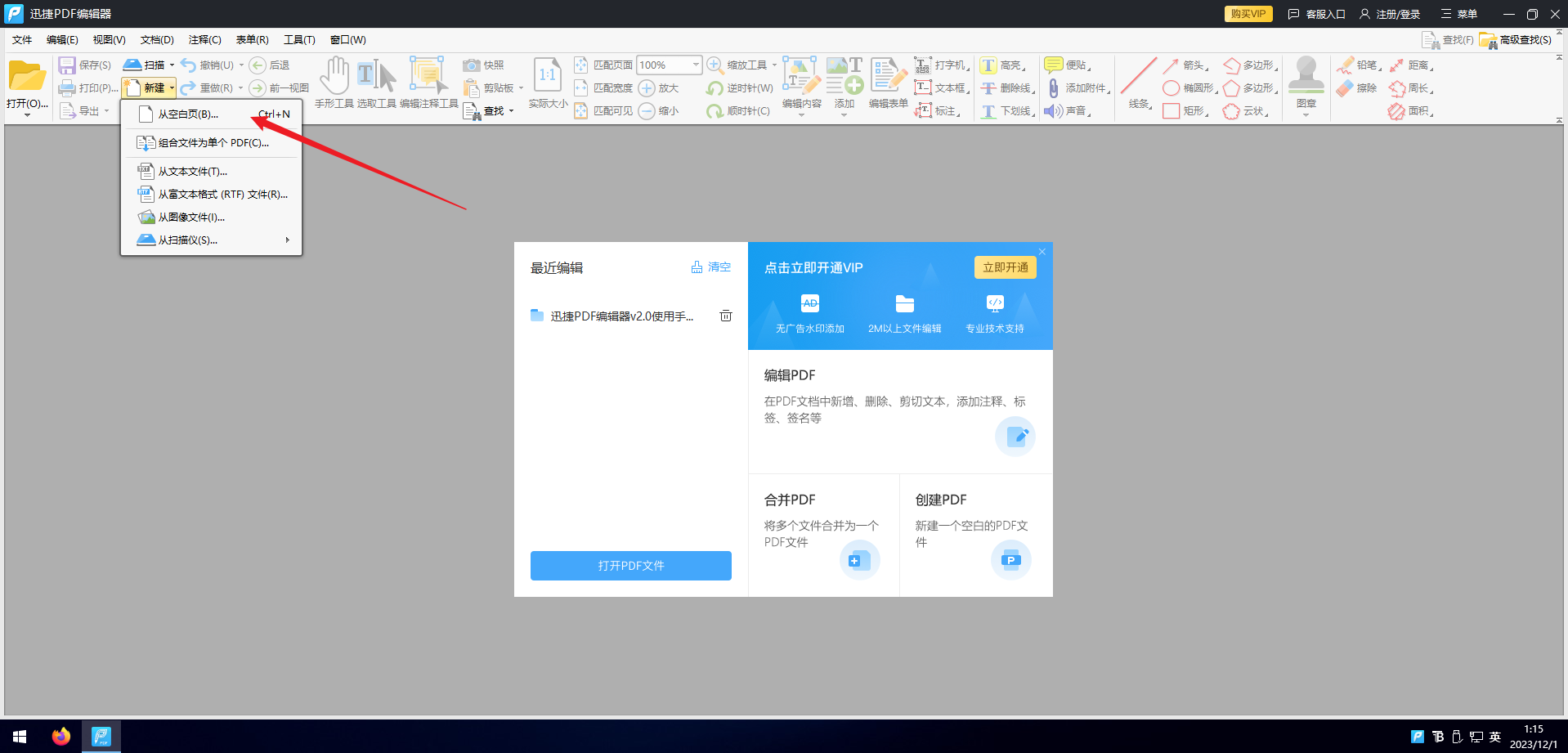Select the Ellipse (椭圆形) tool
The image size is (1568, 753).
tap(1172, 88)
